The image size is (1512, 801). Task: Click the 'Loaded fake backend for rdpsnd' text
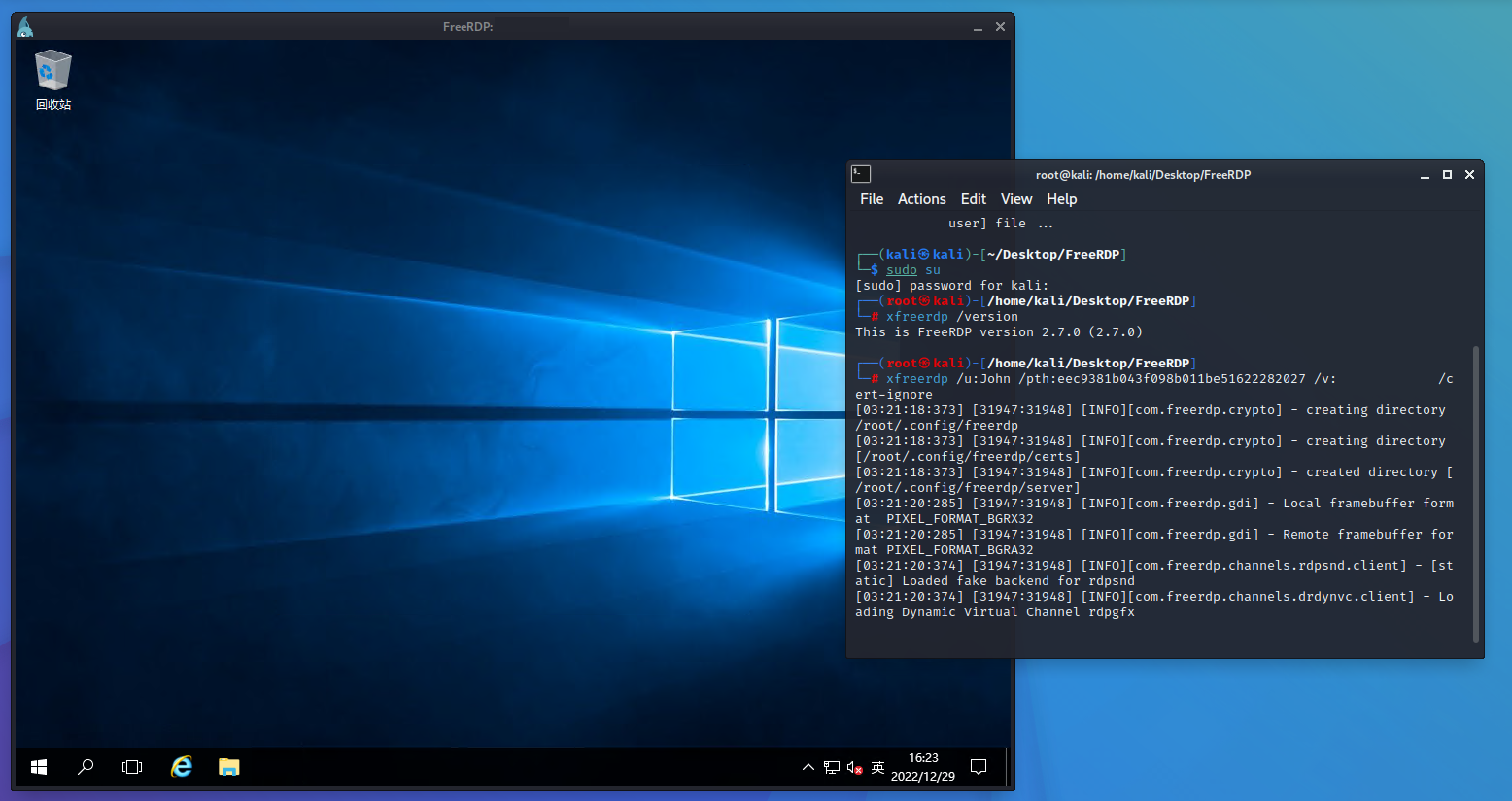pos(1018,581)
